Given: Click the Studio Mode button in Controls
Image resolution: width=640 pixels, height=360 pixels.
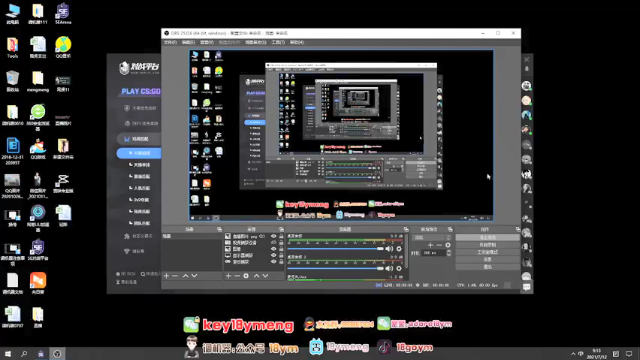Looking at the screenshot, I should coord(487,252).
